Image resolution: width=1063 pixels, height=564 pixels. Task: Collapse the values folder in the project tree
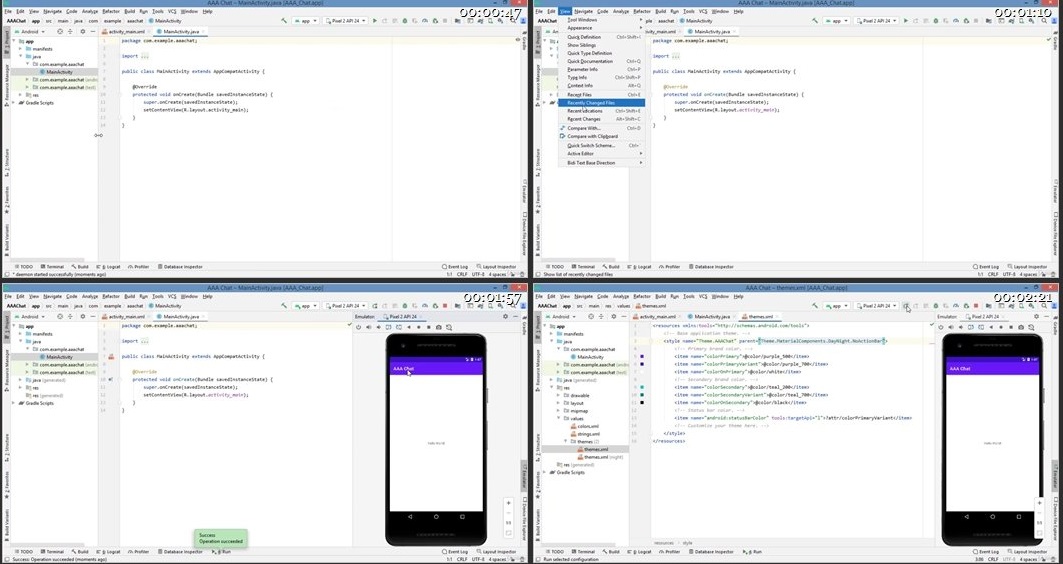(559, 419)
